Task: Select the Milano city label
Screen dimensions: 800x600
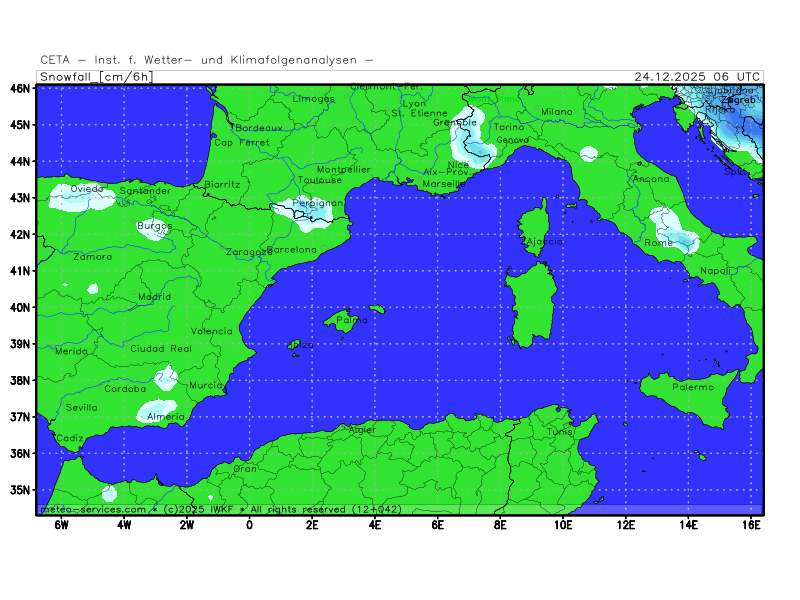Action: point(557,111)
